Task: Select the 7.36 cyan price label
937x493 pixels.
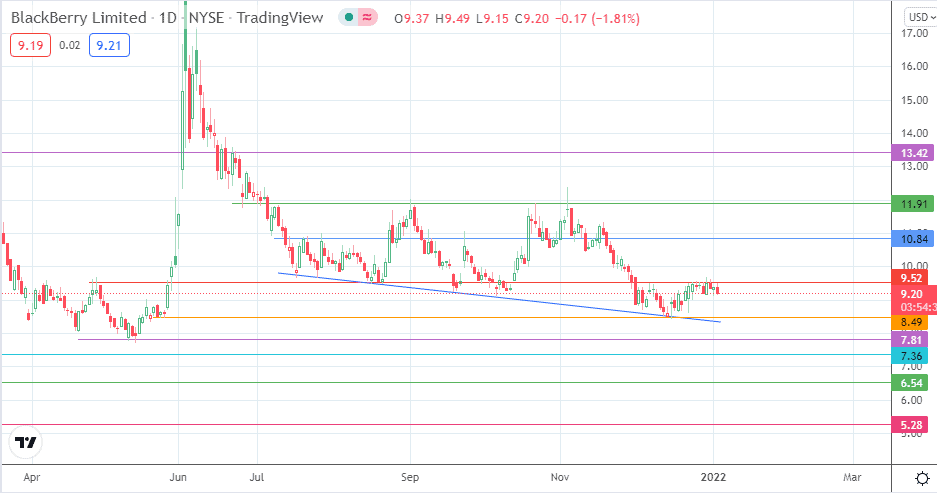Action: click(912, 356)
